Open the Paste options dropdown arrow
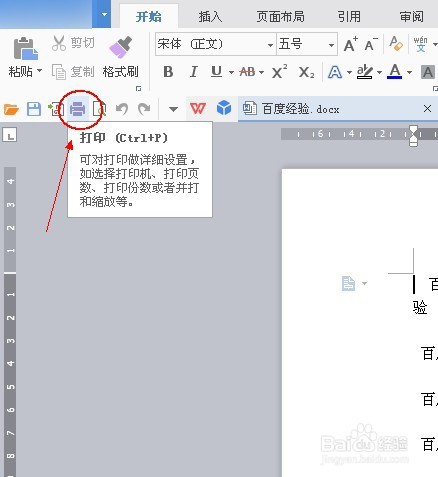Viewport: 438px width, 477px height. [39, 71]
